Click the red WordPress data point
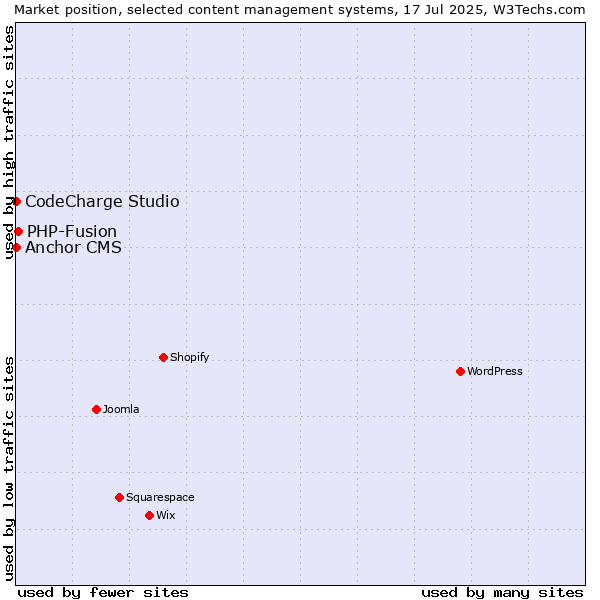This screenshot has width=600, height=600. [x=460, y=372]
